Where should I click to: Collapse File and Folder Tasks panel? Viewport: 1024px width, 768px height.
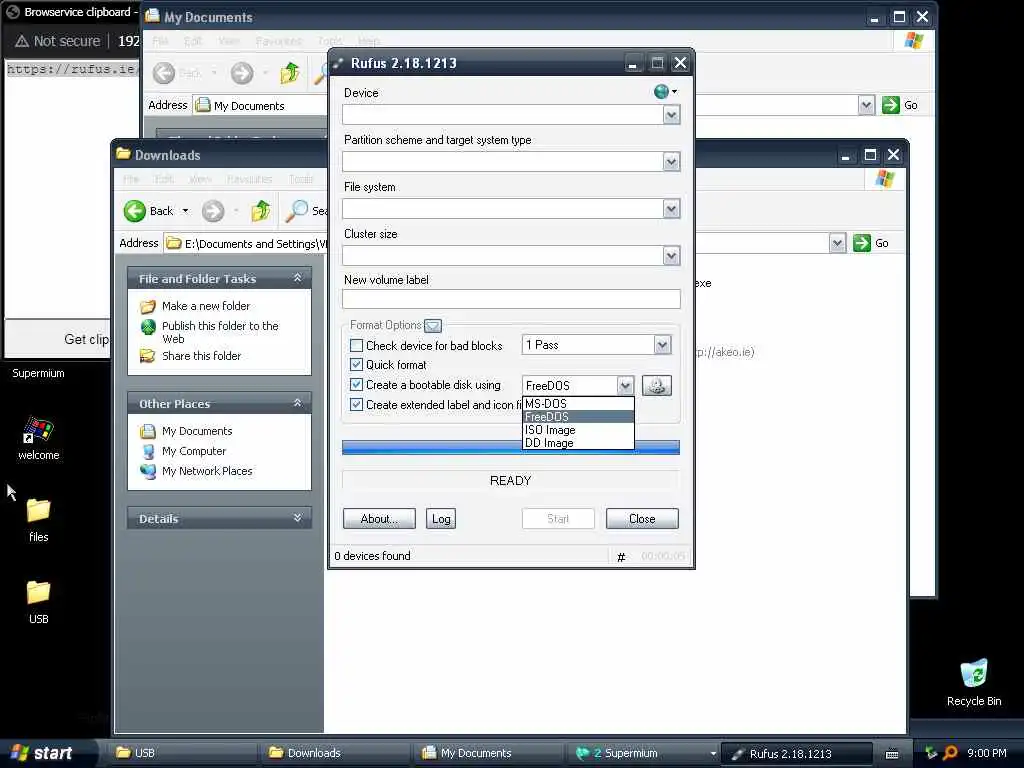point(298,278)
